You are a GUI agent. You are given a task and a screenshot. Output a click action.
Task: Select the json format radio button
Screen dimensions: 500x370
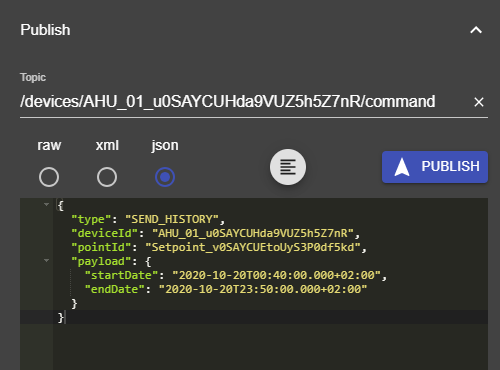165,177
